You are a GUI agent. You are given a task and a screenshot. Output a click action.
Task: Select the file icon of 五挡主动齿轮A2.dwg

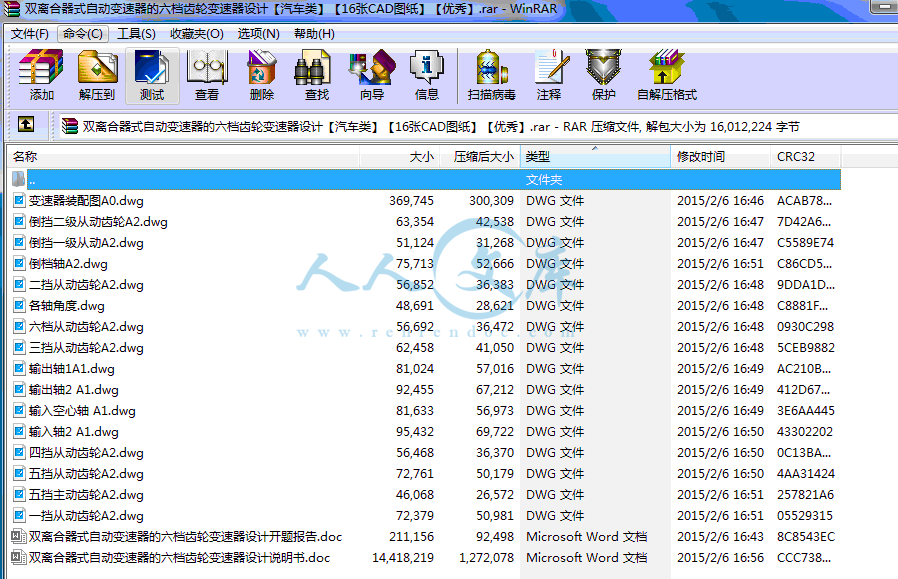point(19,494)
